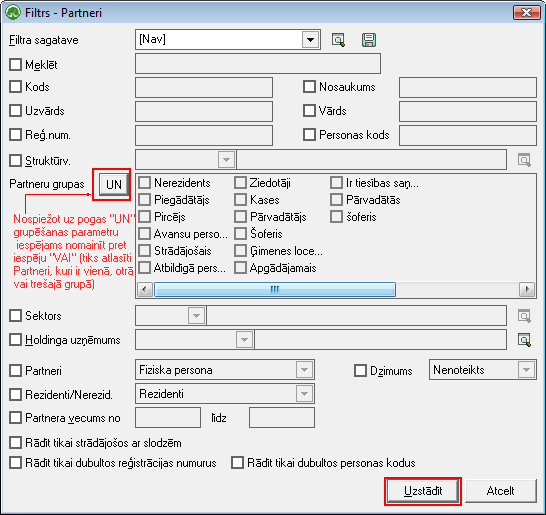Click the scrollbar left arrow in partner groups
Screen dimensions: 546x515
(145, 289)
